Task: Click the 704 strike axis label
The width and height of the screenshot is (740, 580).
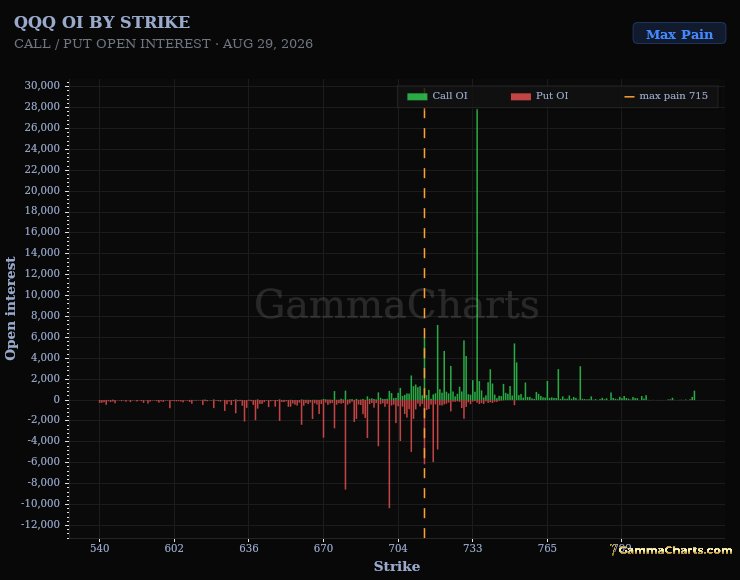Action: click(x=398, y=548)
